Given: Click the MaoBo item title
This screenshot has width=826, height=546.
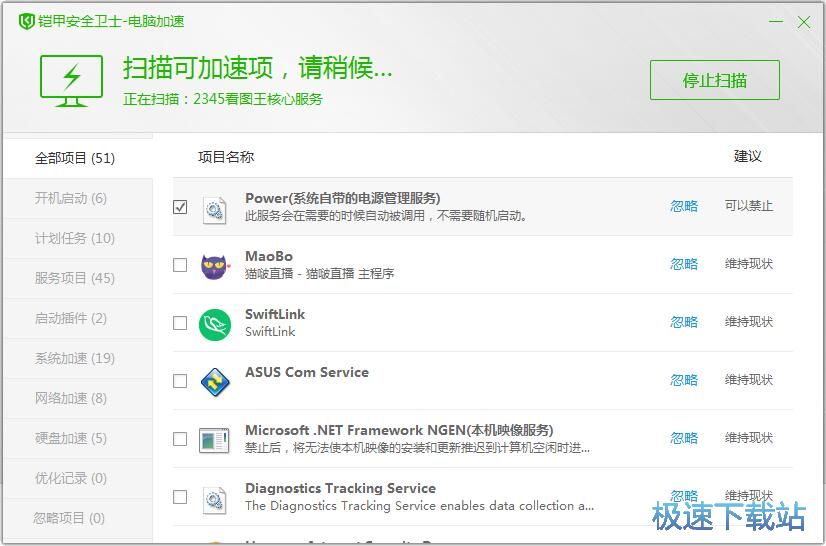Looking at the screenshot, I should [x=269, y=256].
